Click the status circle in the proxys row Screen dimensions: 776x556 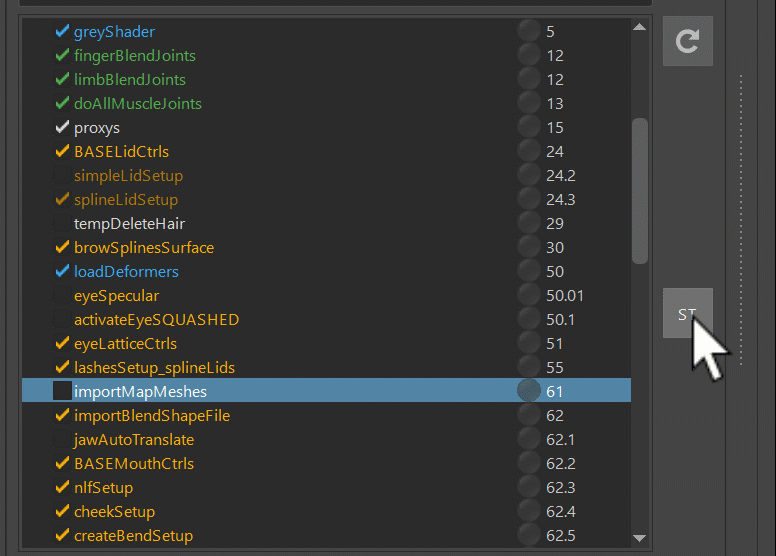point(529,127)
